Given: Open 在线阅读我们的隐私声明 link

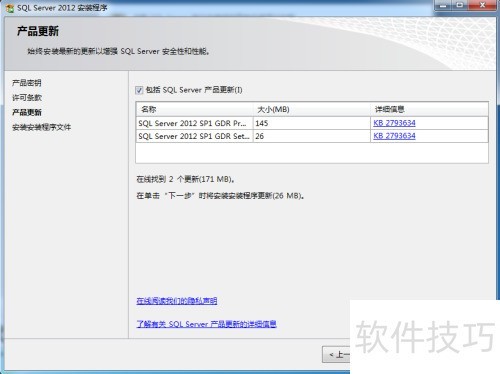Looking at the screenshot, I should point(177,301).
